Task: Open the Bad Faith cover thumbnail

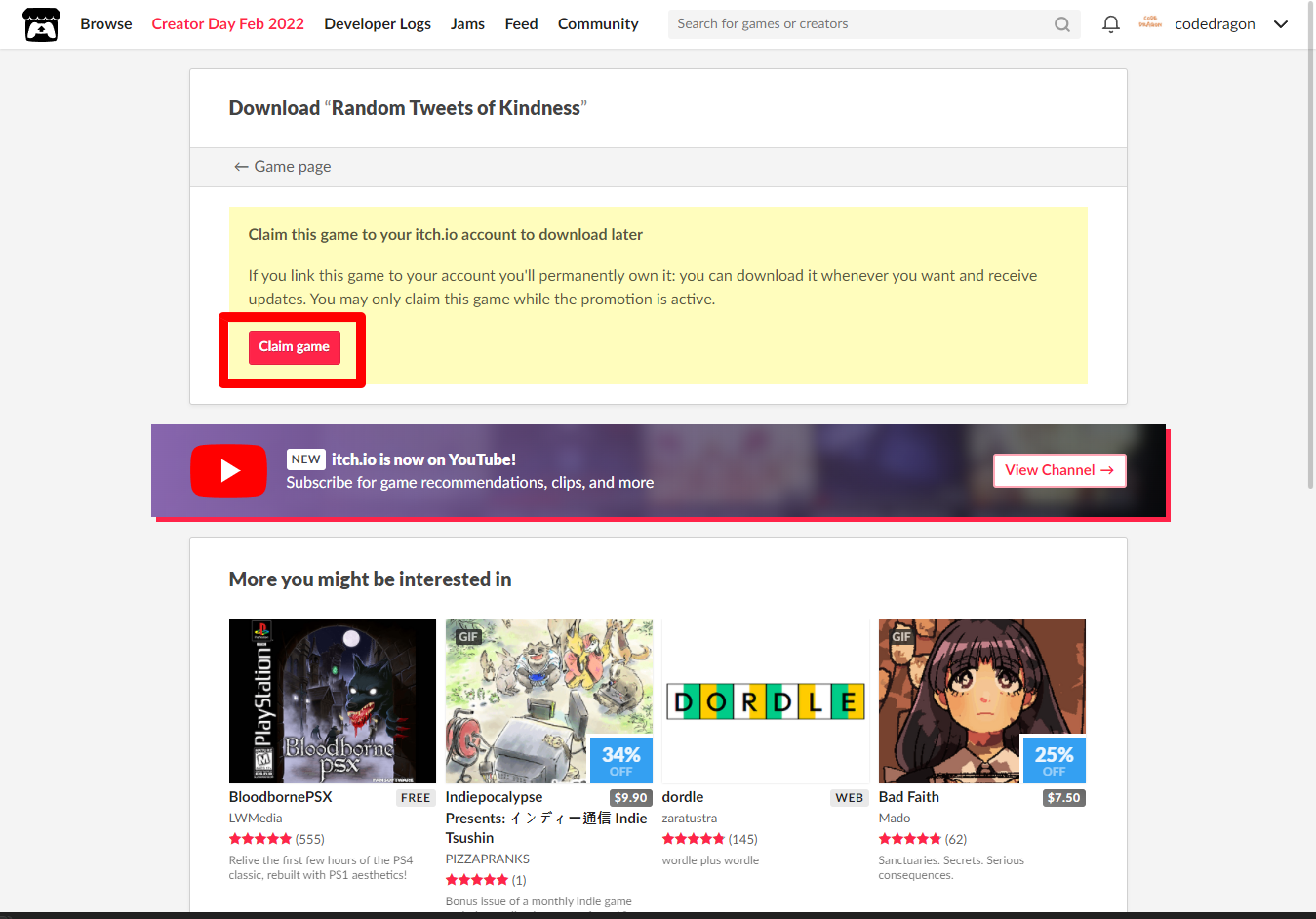Action: [x=982, y=701]
